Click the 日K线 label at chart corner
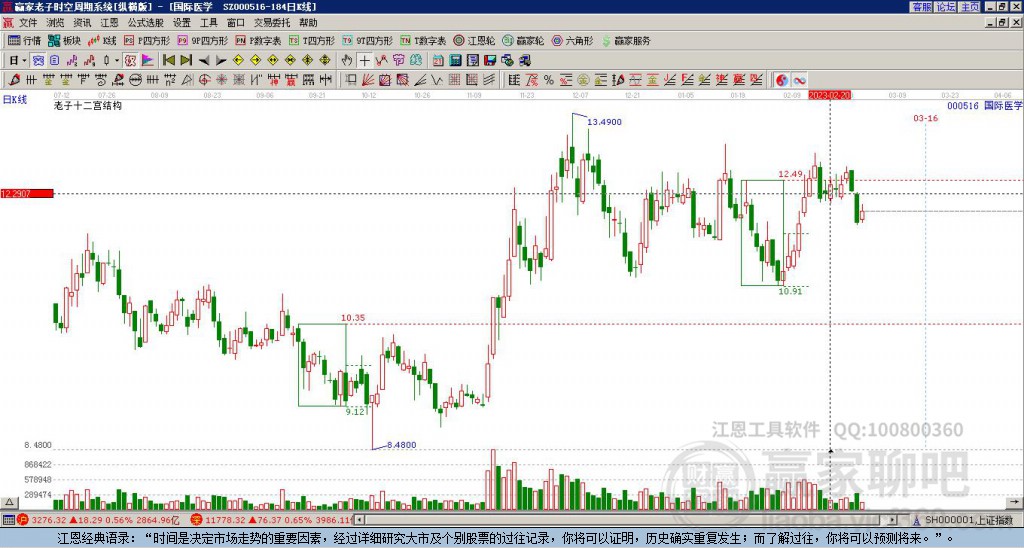Image resolution: width=1024 pixels, height=548 pixels. tap(14, 100)
